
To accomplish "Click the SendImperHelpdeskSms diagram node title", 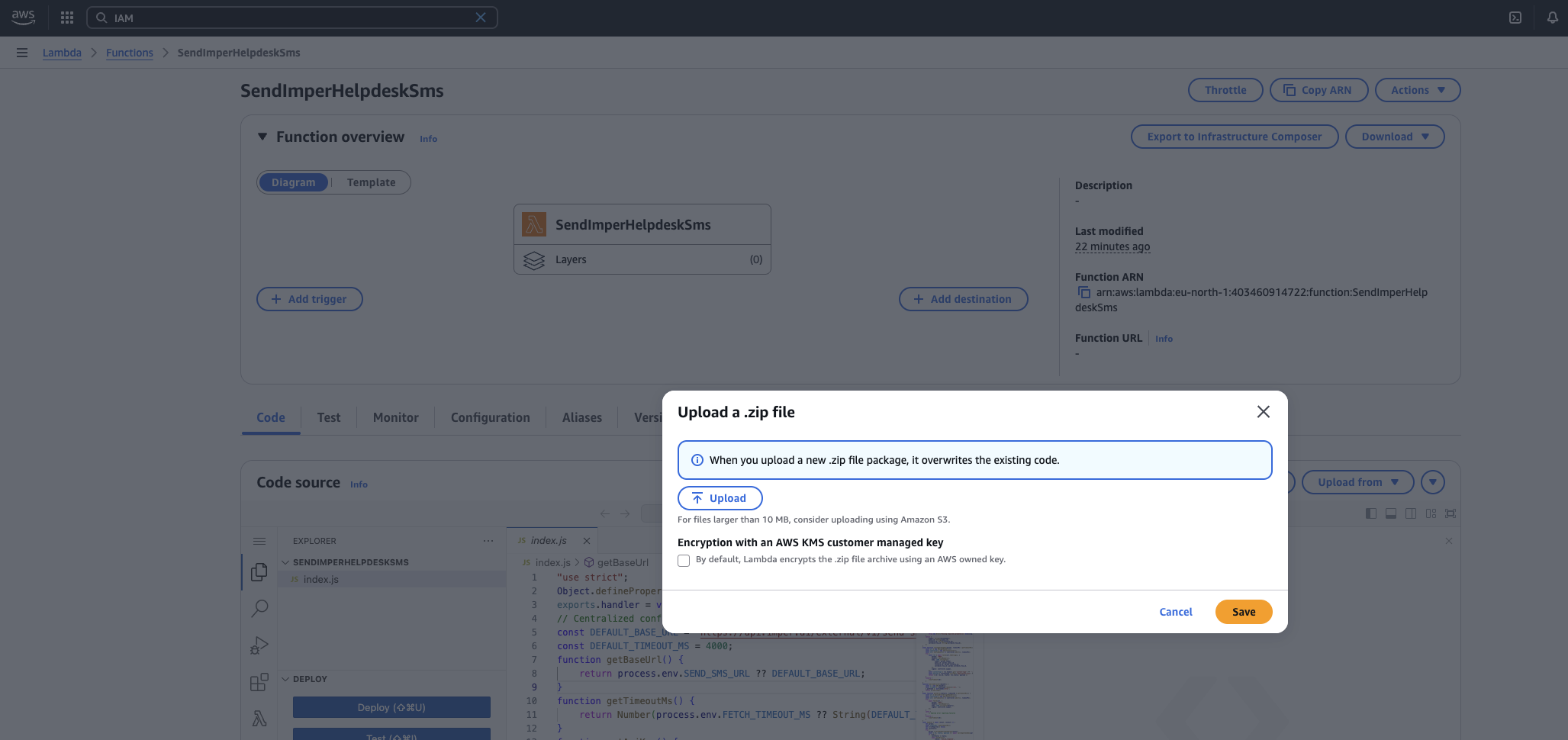I will tap(633, 225).
